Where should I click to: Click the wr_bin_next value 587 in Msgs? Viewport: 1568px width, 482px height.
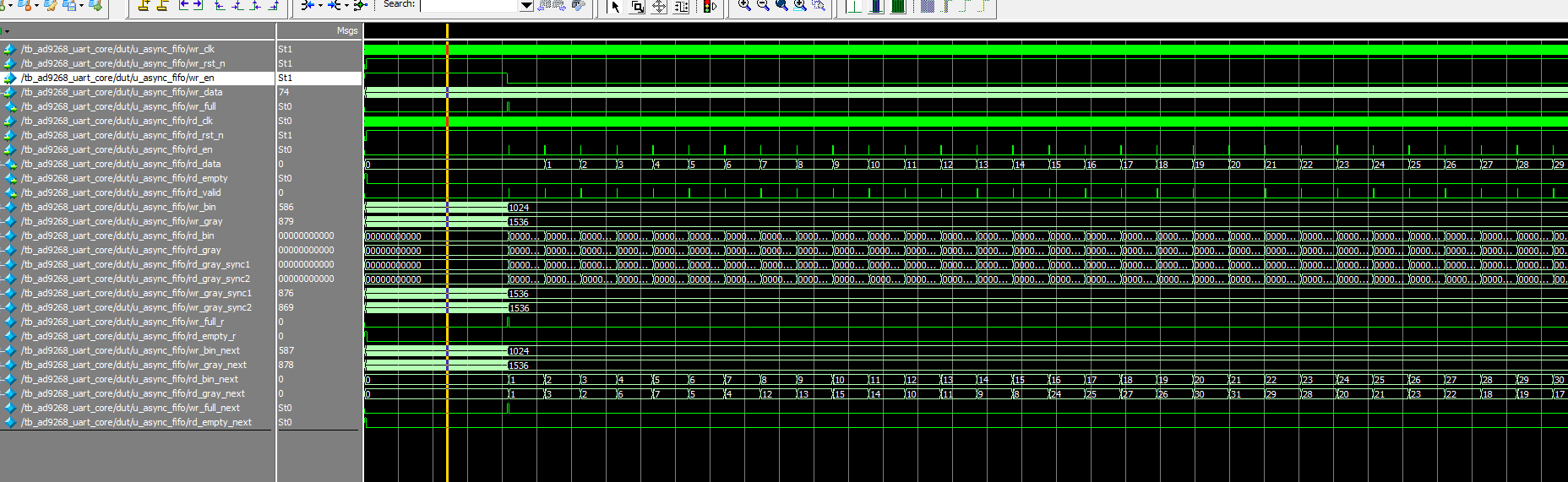tap(286, 350)
